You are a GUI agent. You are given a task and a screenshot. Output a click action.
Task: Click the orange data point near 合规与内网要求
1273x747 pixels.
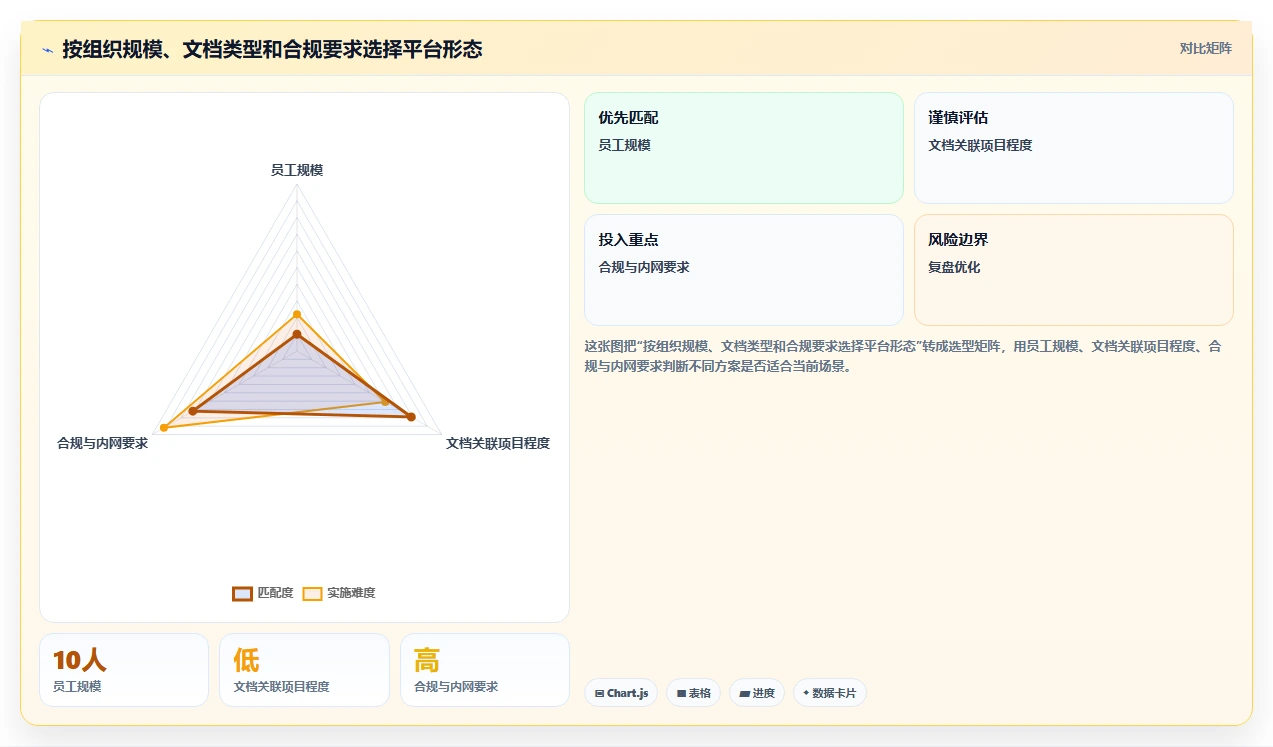pos(164,428)
